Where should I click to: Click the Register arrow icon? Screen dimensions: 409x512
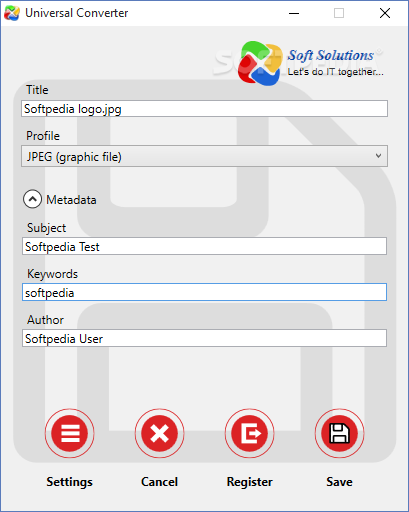tap(250, 433)
